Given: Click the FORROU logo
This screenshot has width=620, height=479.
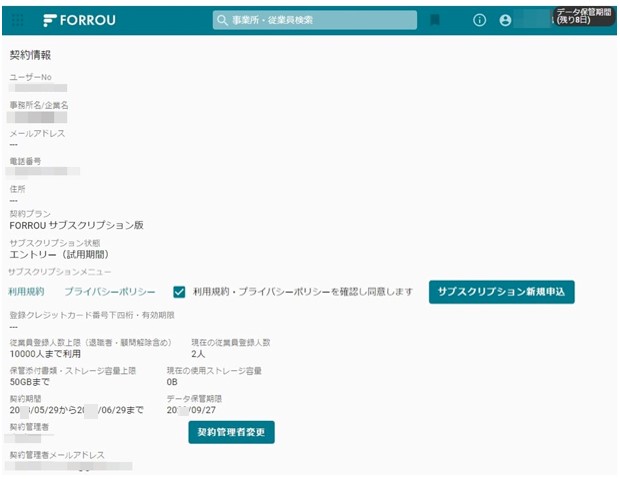Looking at the screenshot, I should click(x=79, y=20).
